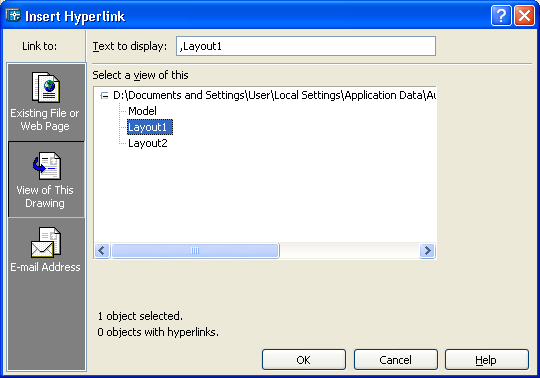
Task: Select the View of This Drawing icon
Action: [46, 166]
